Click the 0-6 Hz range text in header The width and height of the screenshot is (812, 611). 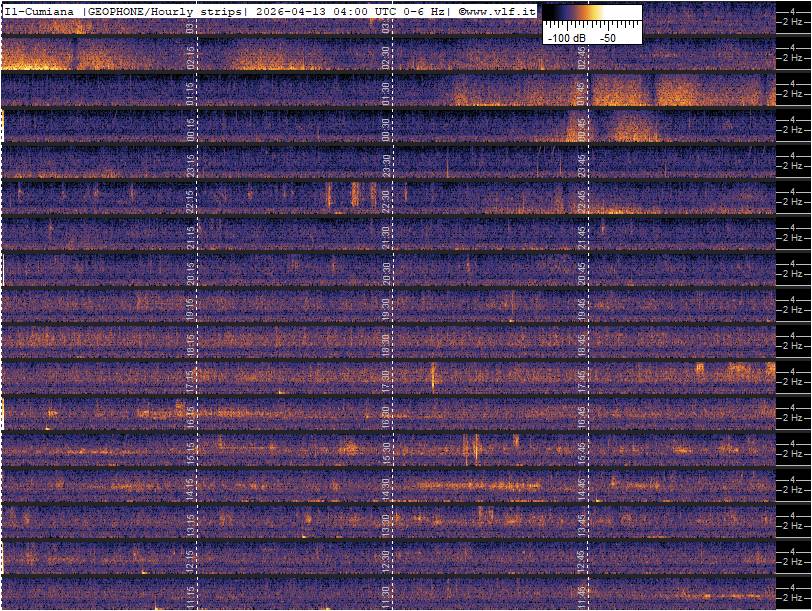click(x=424, y=11)
